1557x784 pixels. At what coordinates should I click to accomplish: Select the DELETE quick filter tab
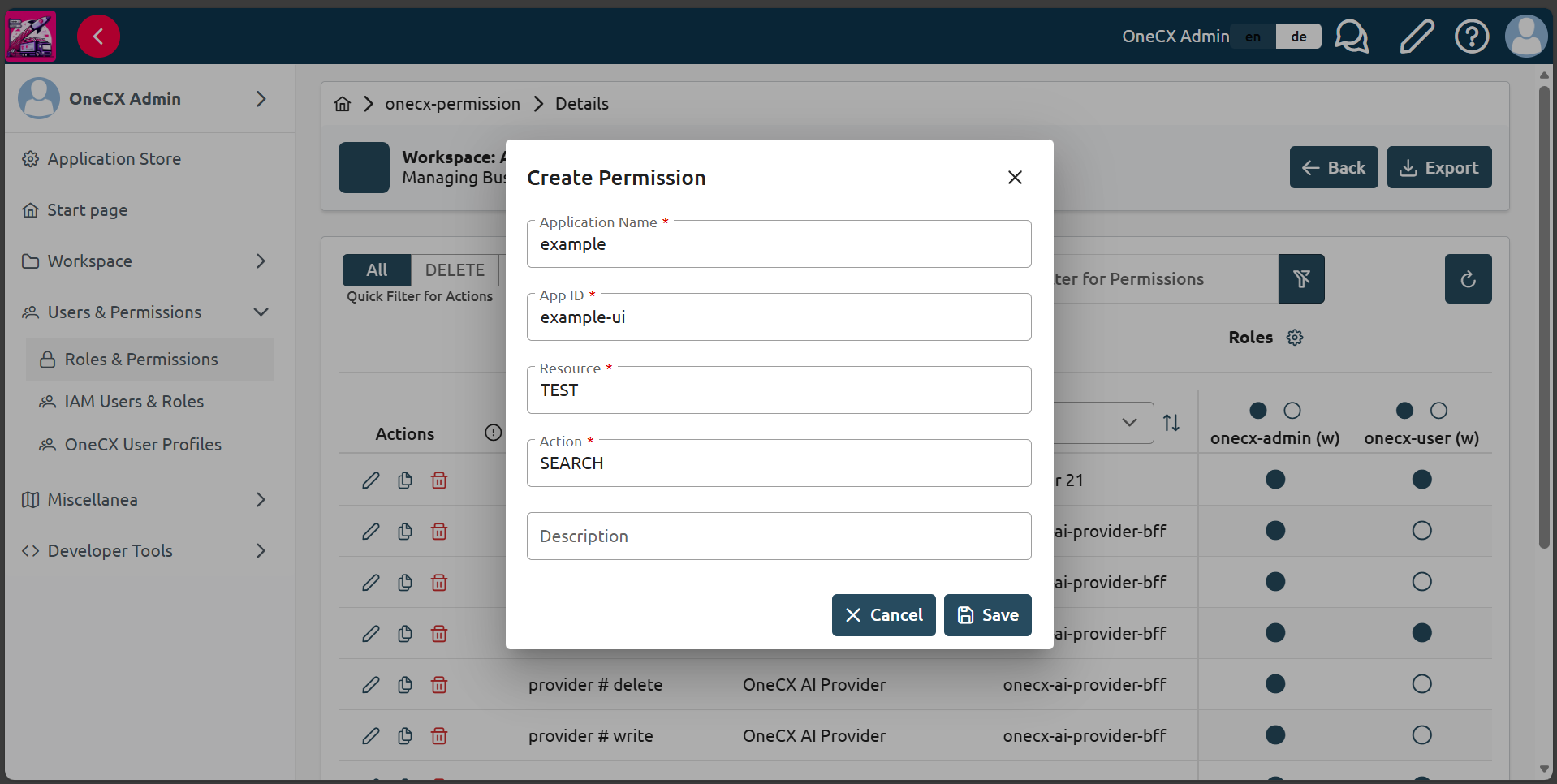tap(455, 269)
